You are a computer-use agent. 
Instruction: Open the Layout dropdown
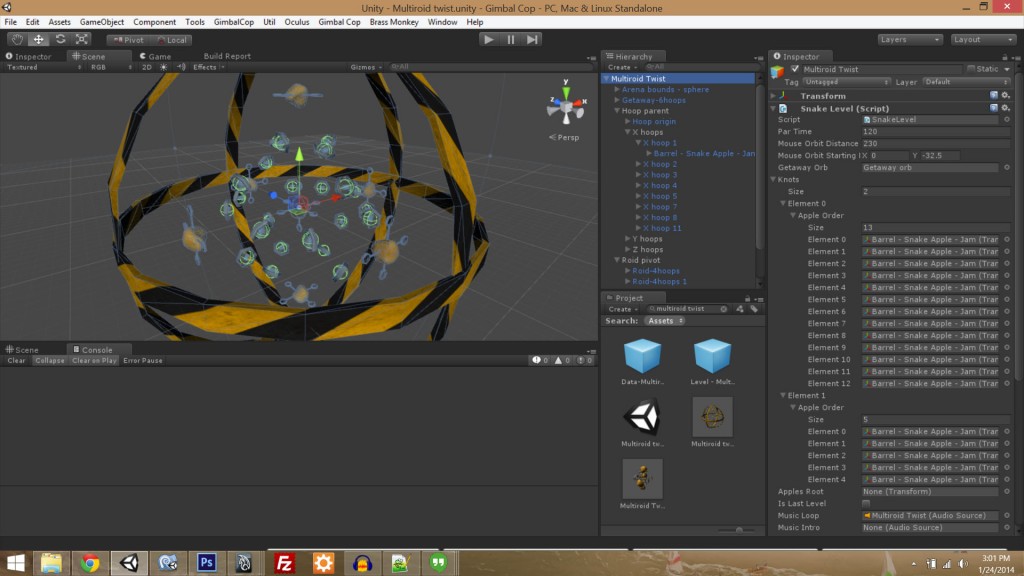[982, 39]
